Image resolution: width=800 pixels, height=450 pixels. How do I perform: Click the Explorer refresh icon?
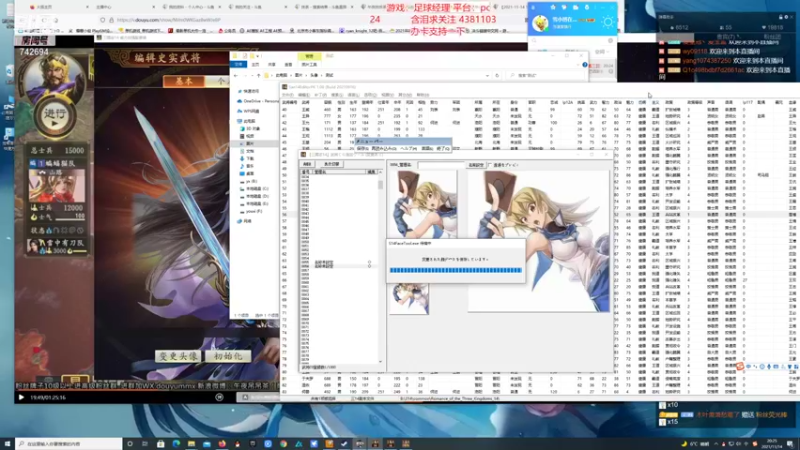(497, 76)
